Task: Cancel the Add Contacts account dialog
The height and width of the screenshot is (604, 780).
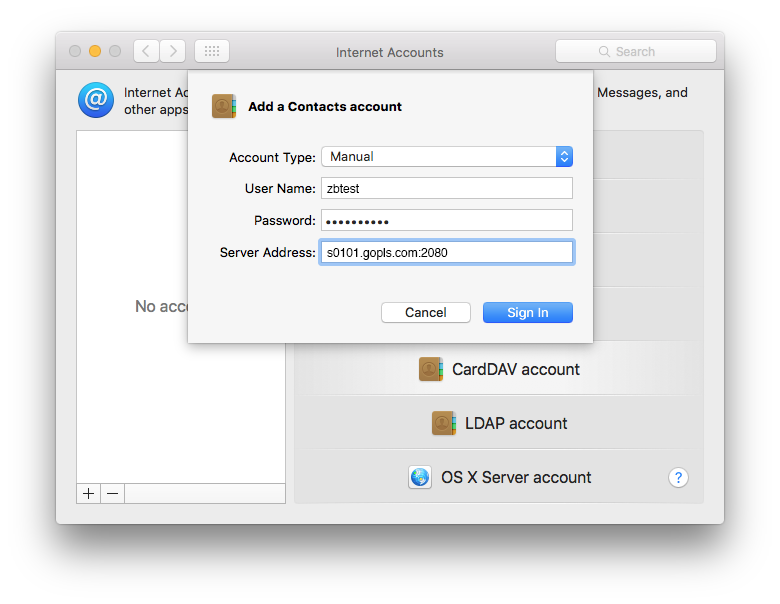Action: [425, 312]
